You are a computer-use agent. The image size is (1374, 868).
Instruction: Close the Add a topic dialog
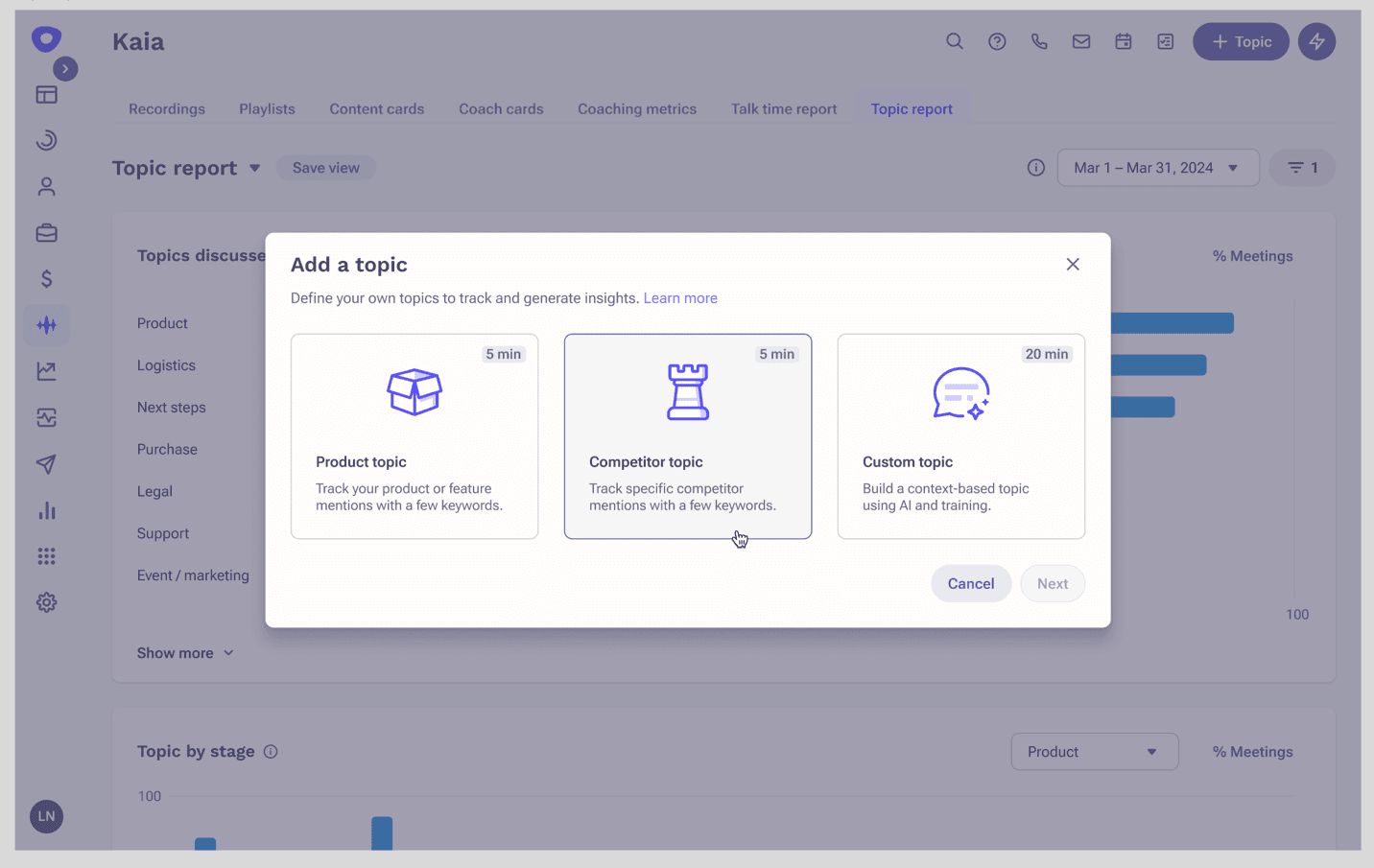1073,265
